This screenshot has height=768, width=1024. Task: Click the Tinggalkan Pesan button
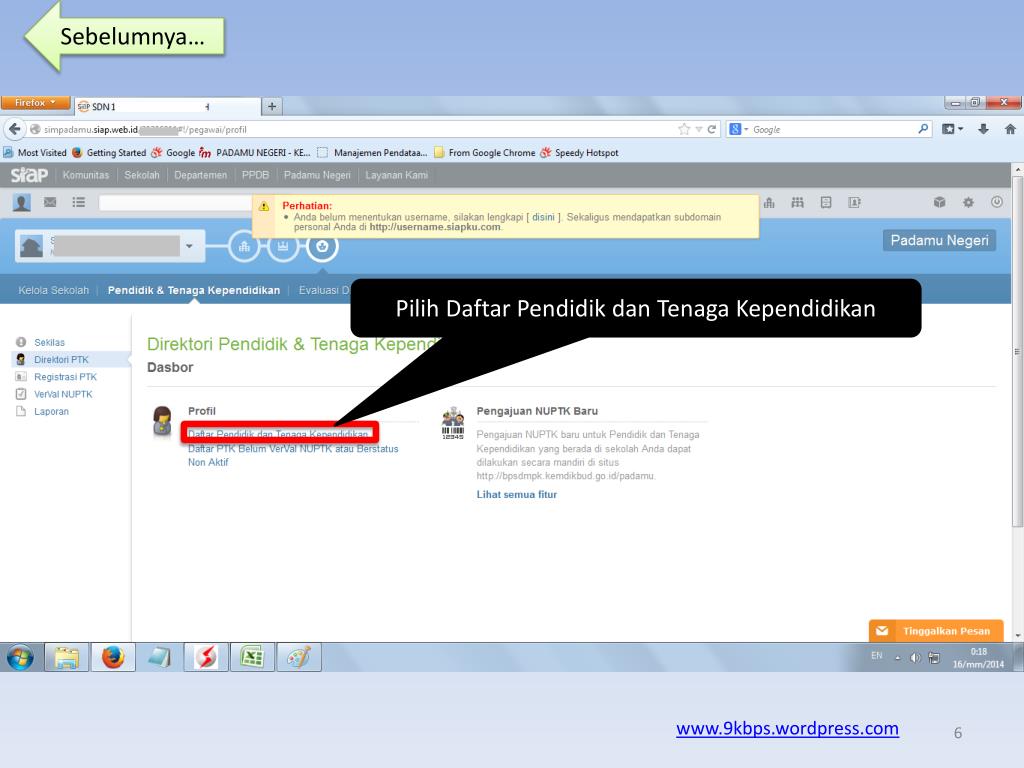[x=936, y=631]
